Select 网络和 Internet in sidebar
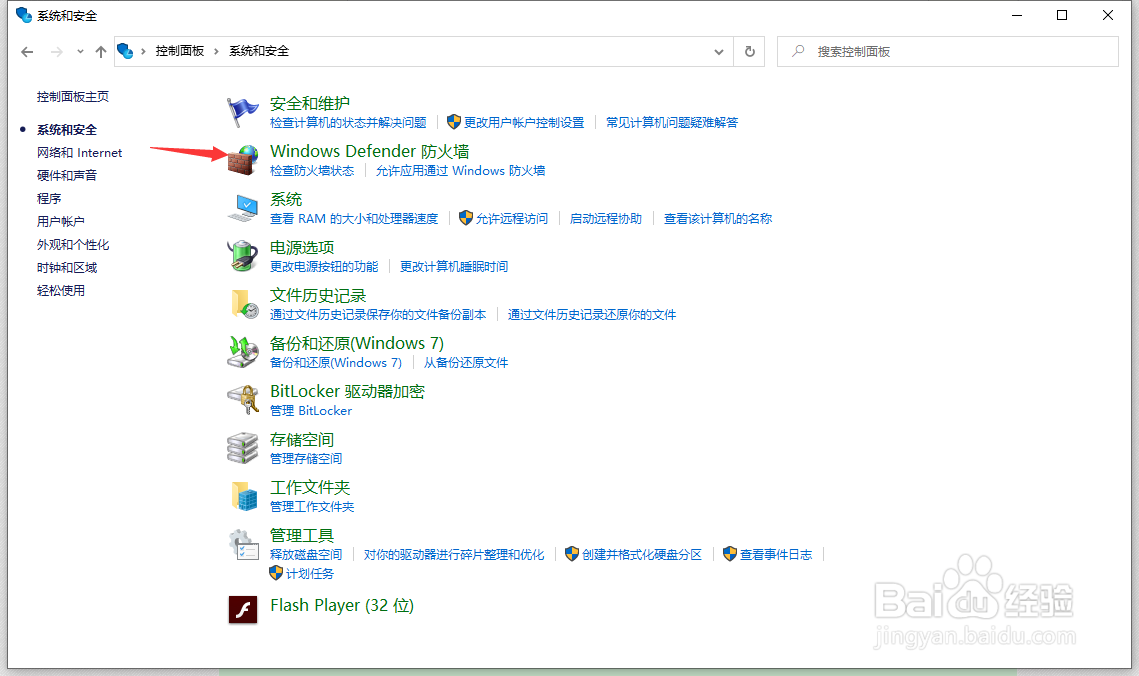1139x676 pixels. [79, 152]
